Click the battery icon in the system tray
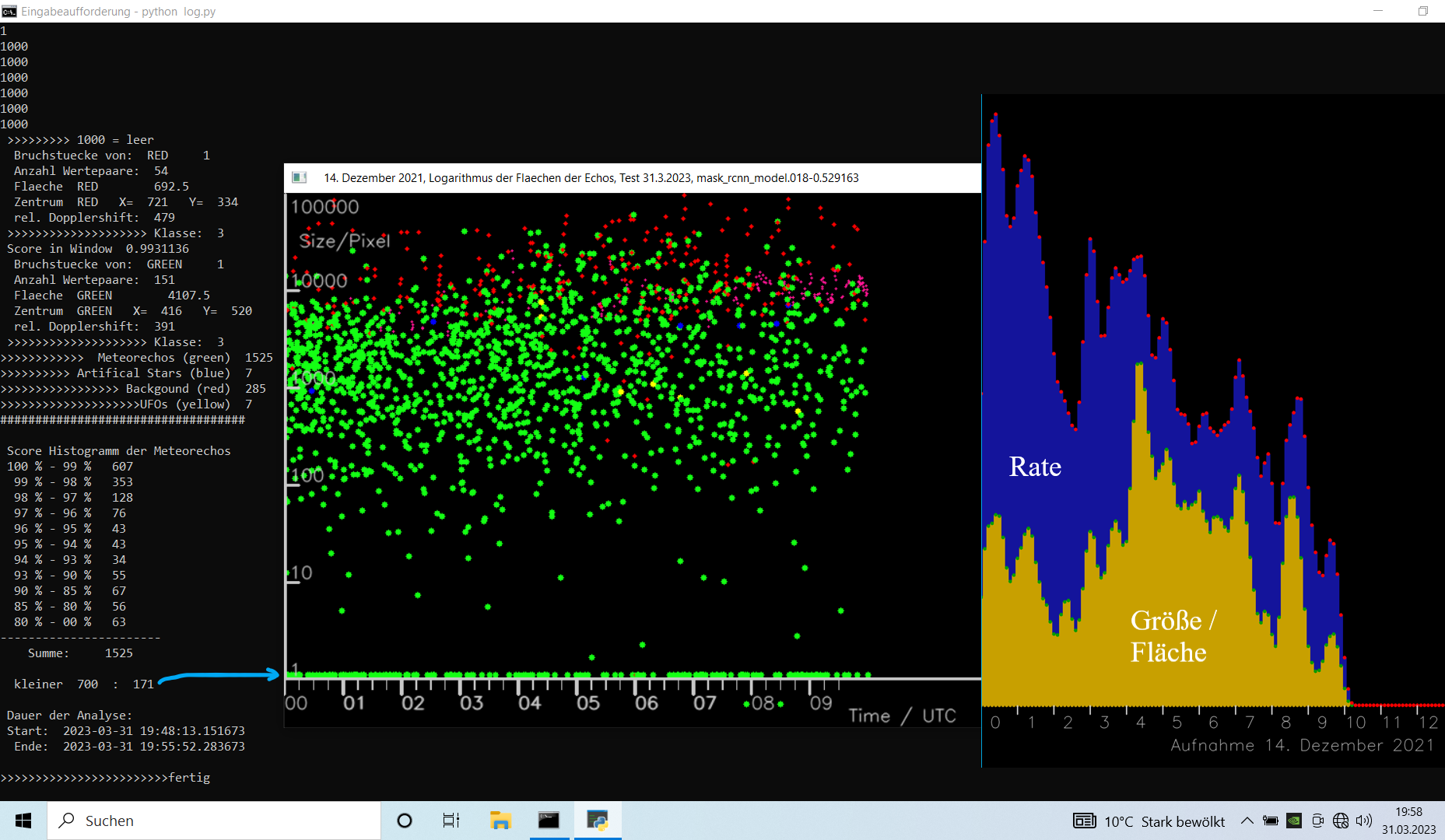Viewport: 1445px width, 840px height. pyautogui.click(x=1271, y=821)
